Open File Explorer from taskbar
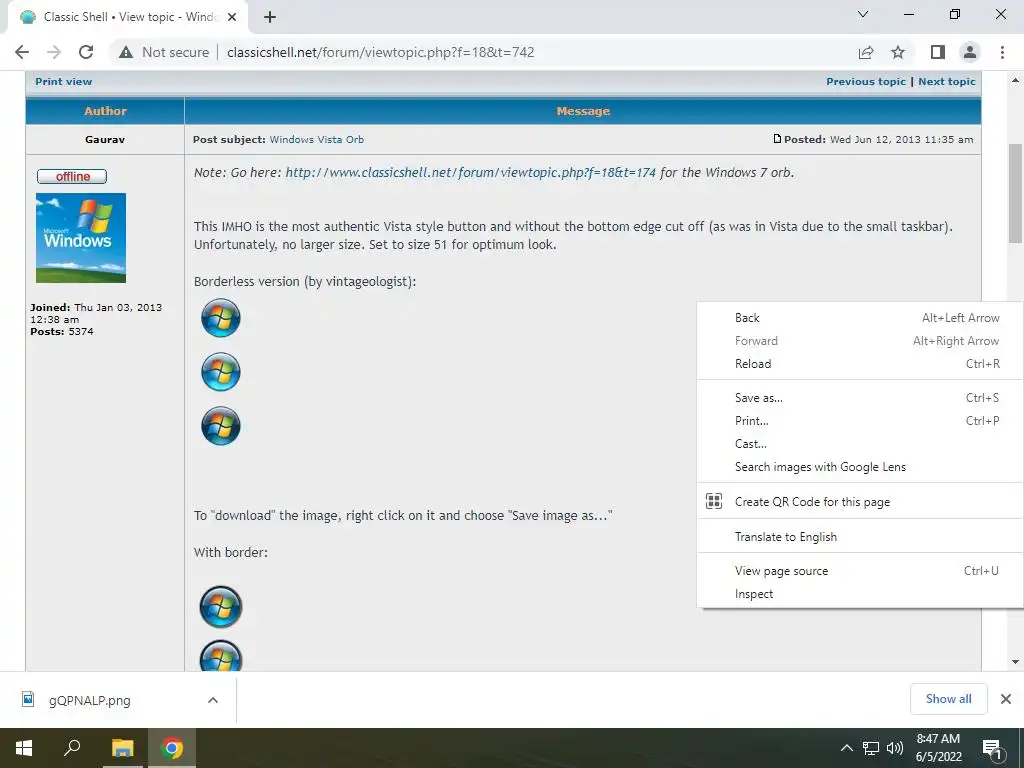1024x768 pixels. pos(122,748)
